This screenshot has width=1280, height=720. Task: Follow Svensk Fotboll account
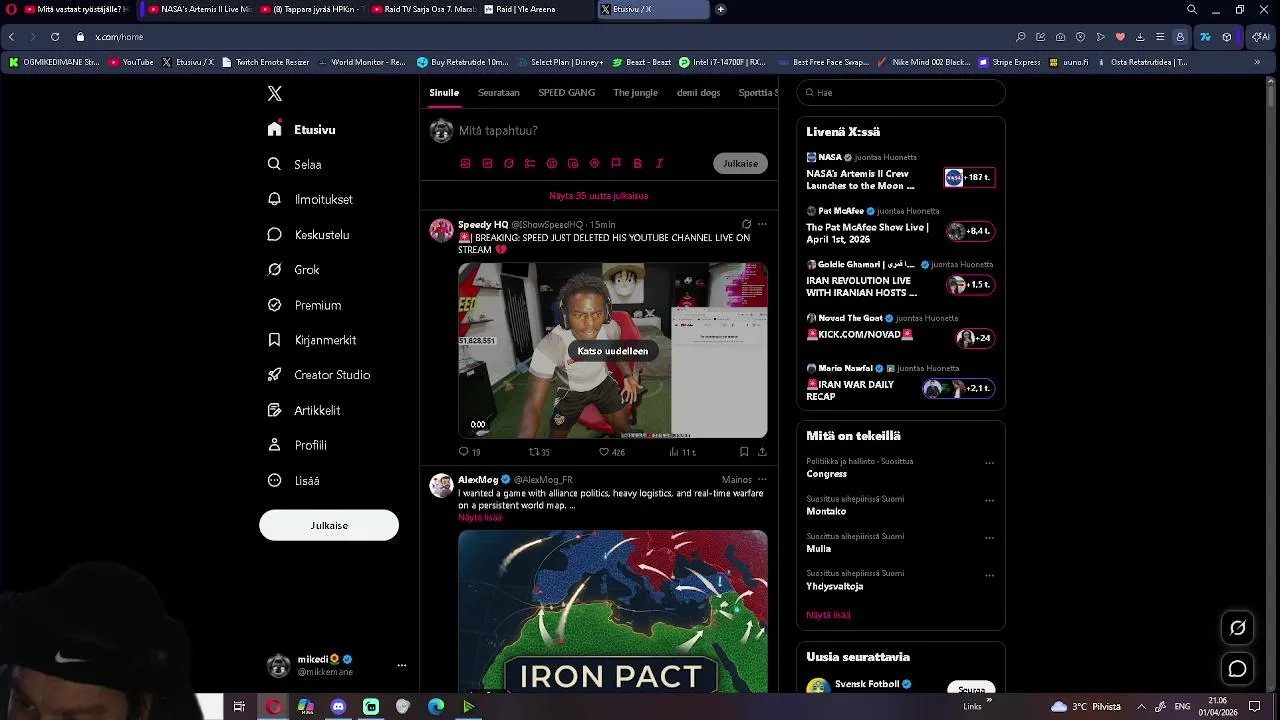pos(971,689)
